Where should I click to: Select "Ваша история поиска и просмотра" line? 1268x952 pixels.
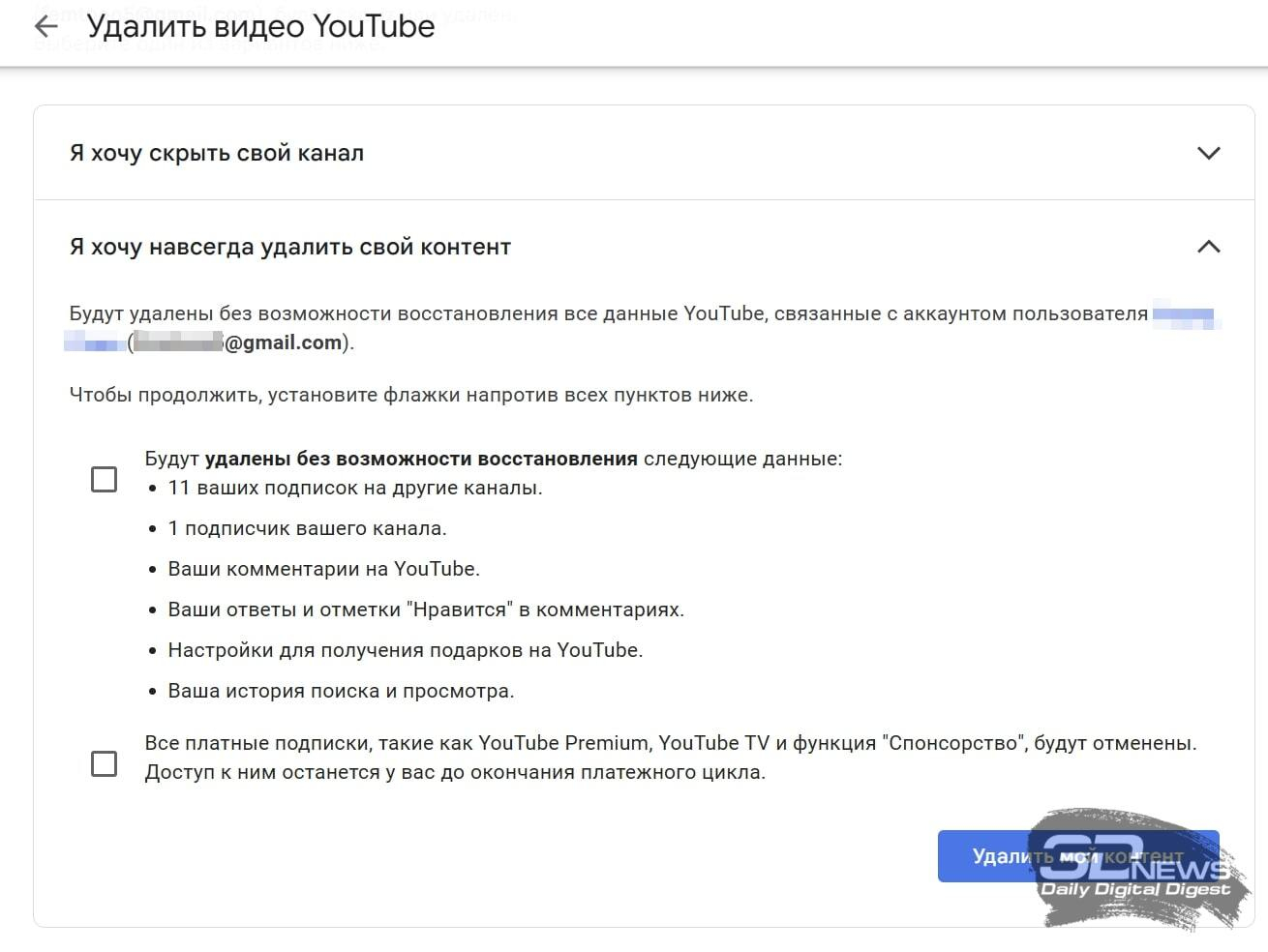tap(341, 691)
